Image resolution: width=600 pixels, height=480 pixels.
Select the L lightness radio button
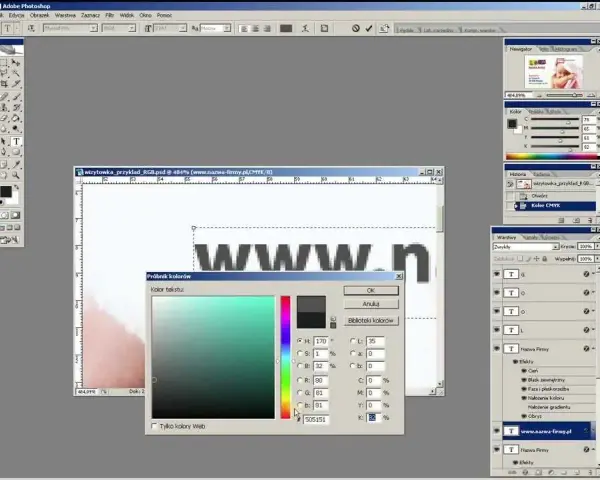pos(353,341)
